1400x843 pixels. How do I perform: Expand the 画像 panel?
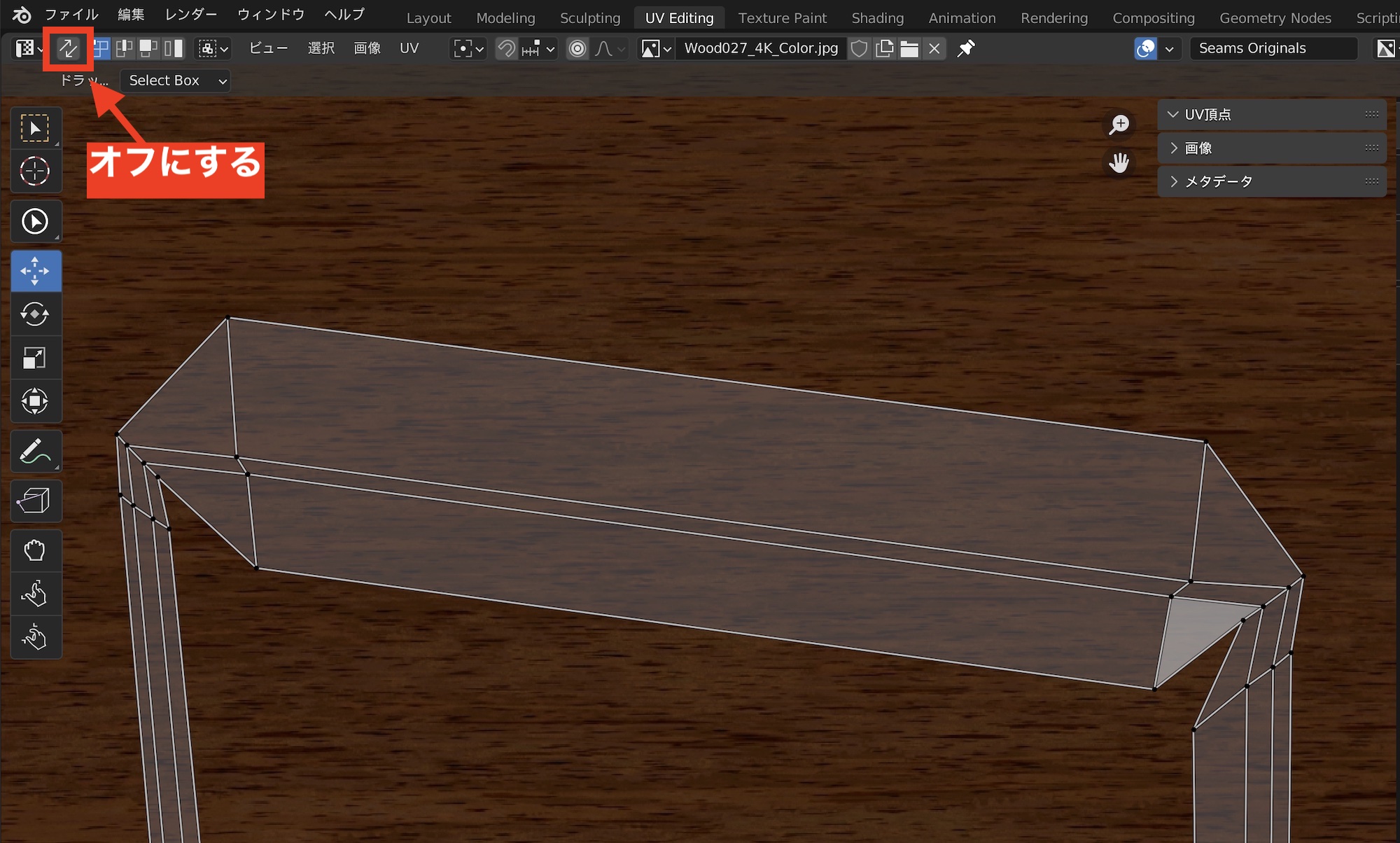click(1198, 148)
